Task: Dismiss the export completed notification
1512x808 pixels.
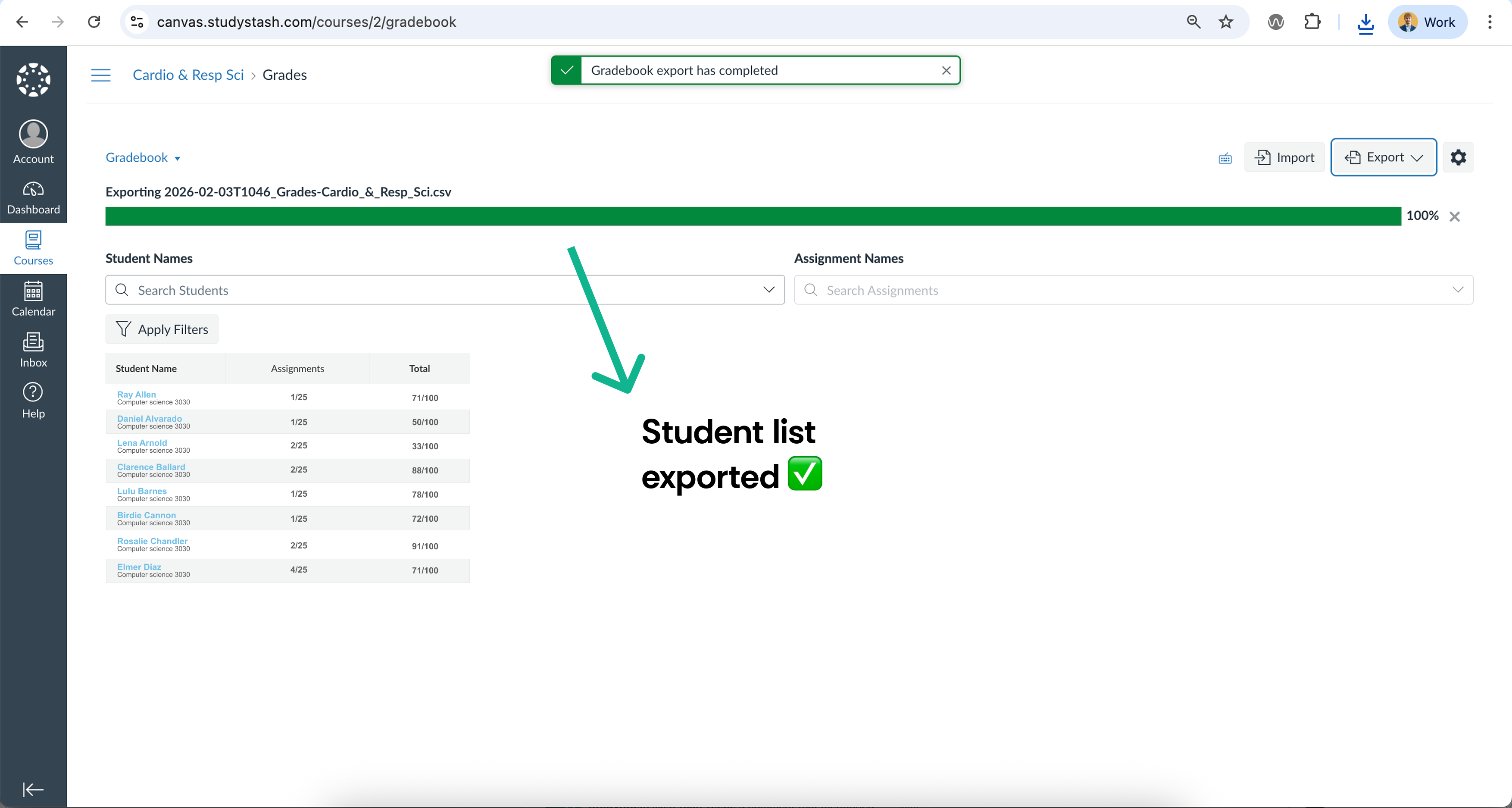Action: click(x=946, y=70)
